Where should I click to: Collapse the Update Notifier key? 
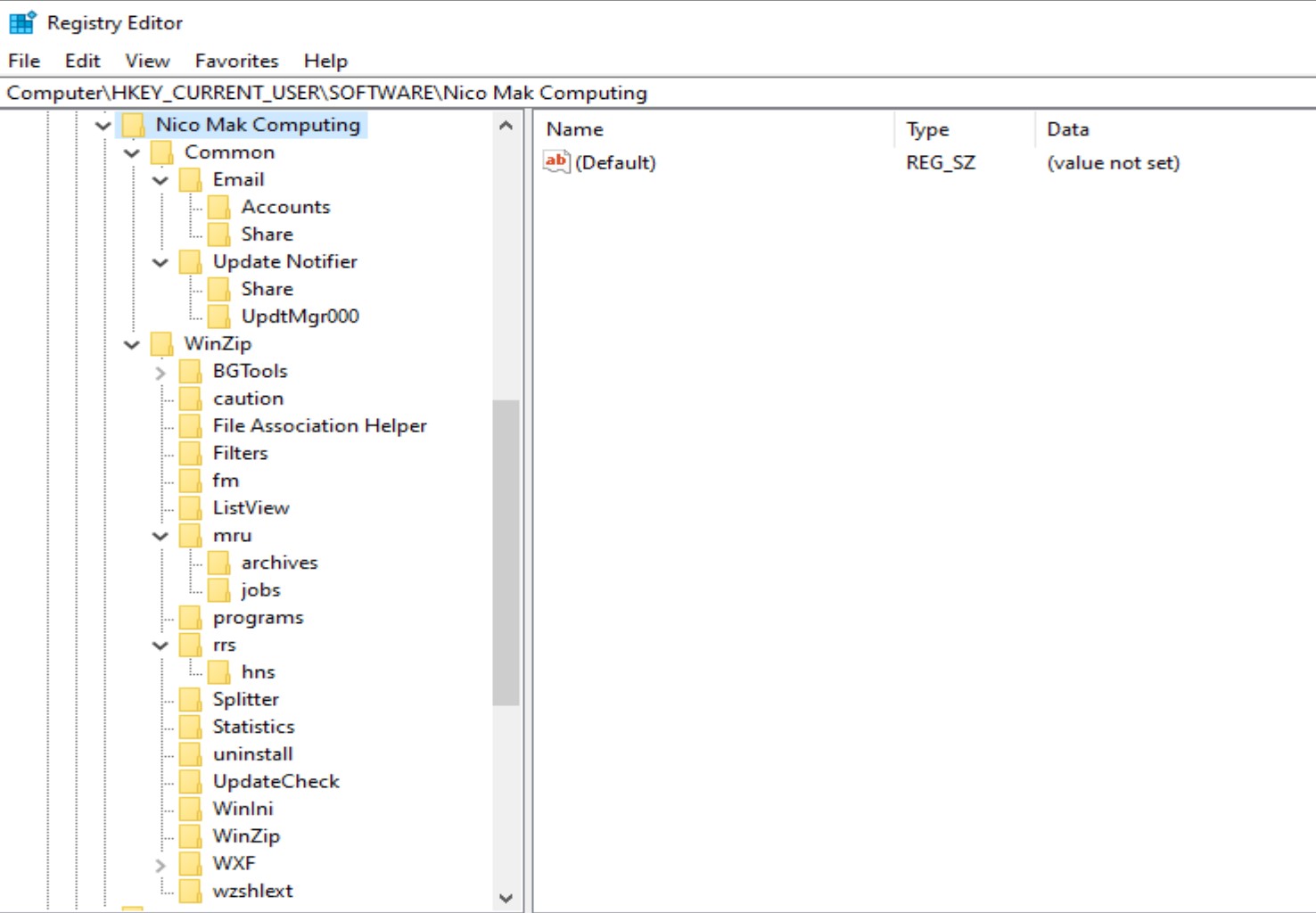coord(159,261)
